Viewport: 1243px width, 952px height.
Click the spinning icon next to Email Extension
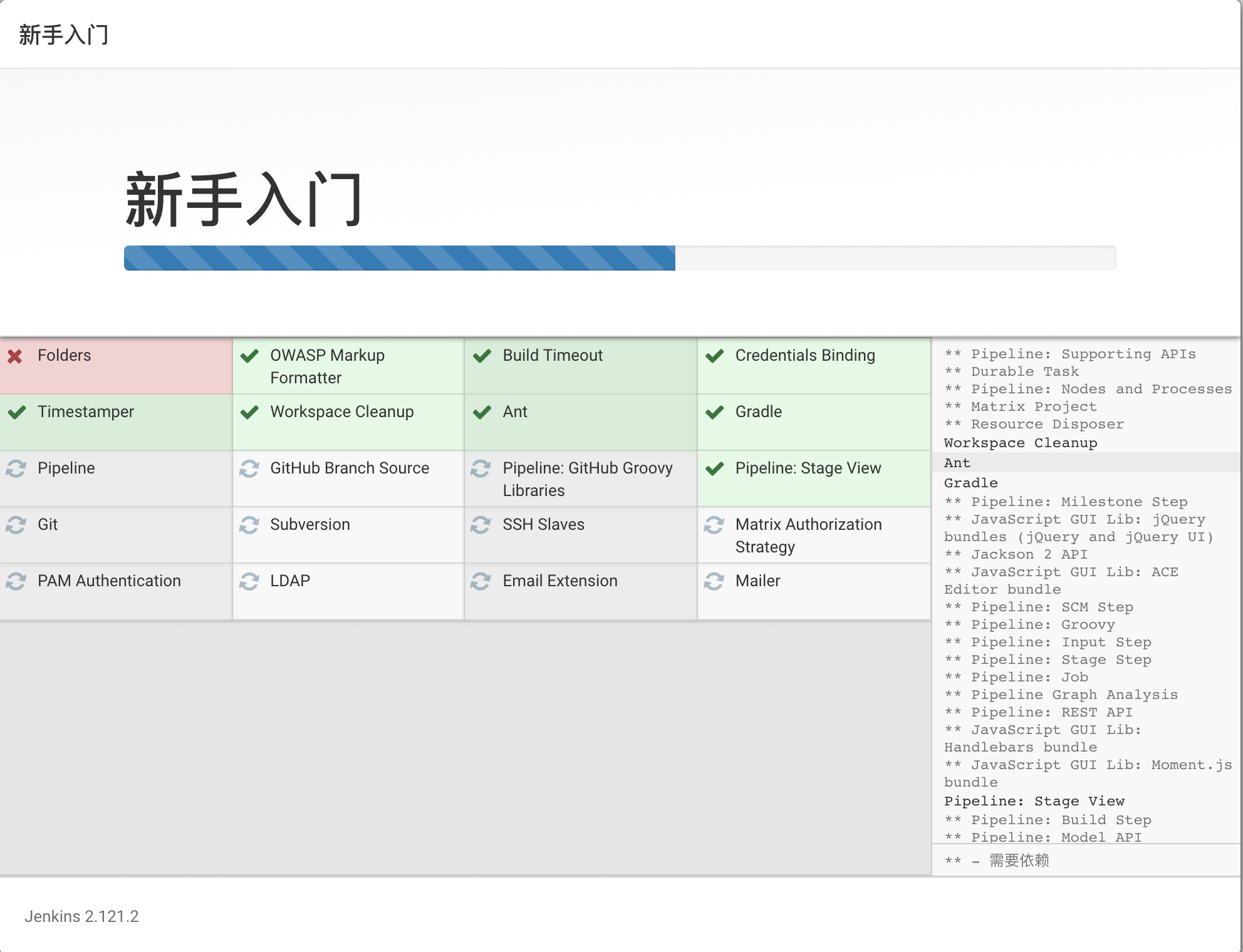(481, 581)
